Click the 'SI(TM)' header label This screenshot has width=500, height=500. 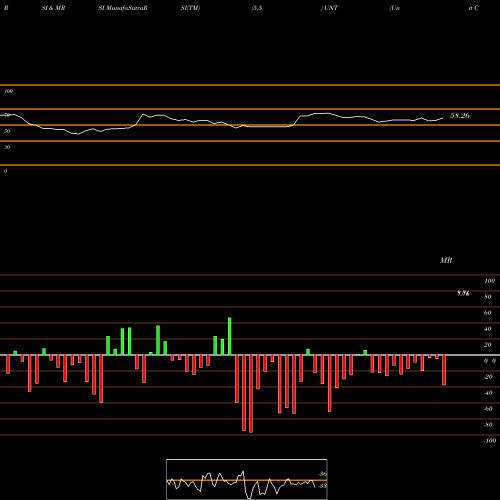[x=190, y=8]
